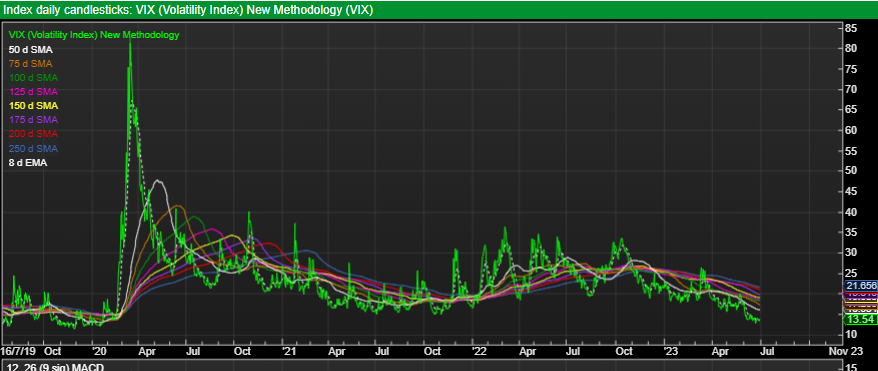
Task: Click the 125 d SMA legend label
Action: pos(33,92)
